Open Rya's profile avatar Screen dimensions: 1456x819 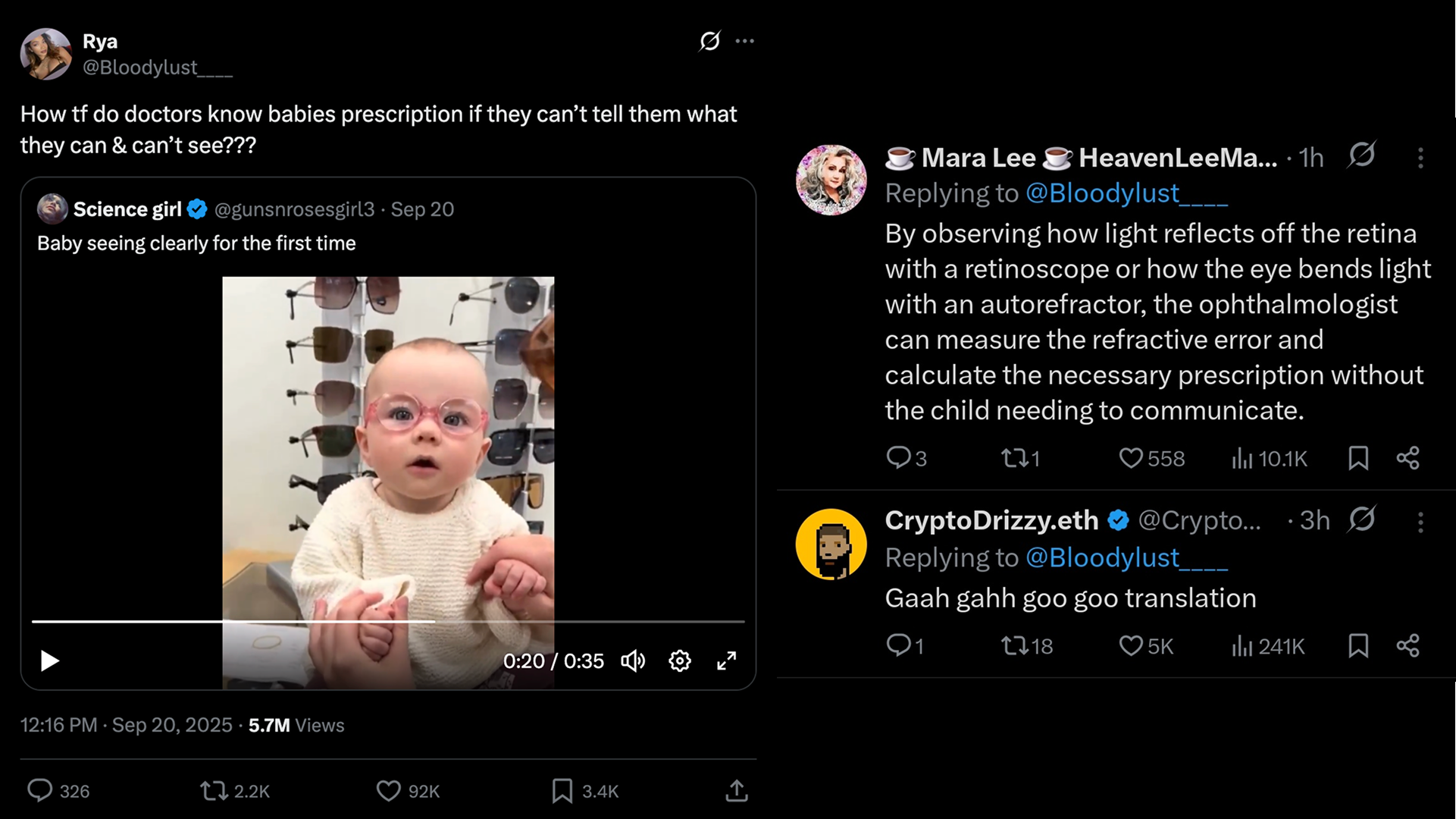click(46, 55)
